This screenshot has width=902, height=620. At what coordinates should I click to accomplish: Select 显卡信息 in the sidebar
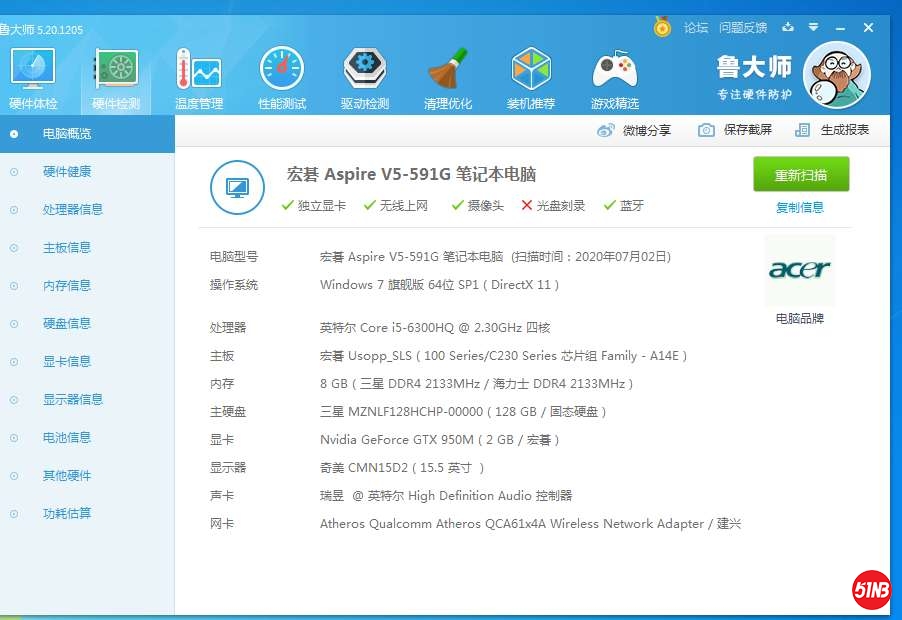point(67,361)
